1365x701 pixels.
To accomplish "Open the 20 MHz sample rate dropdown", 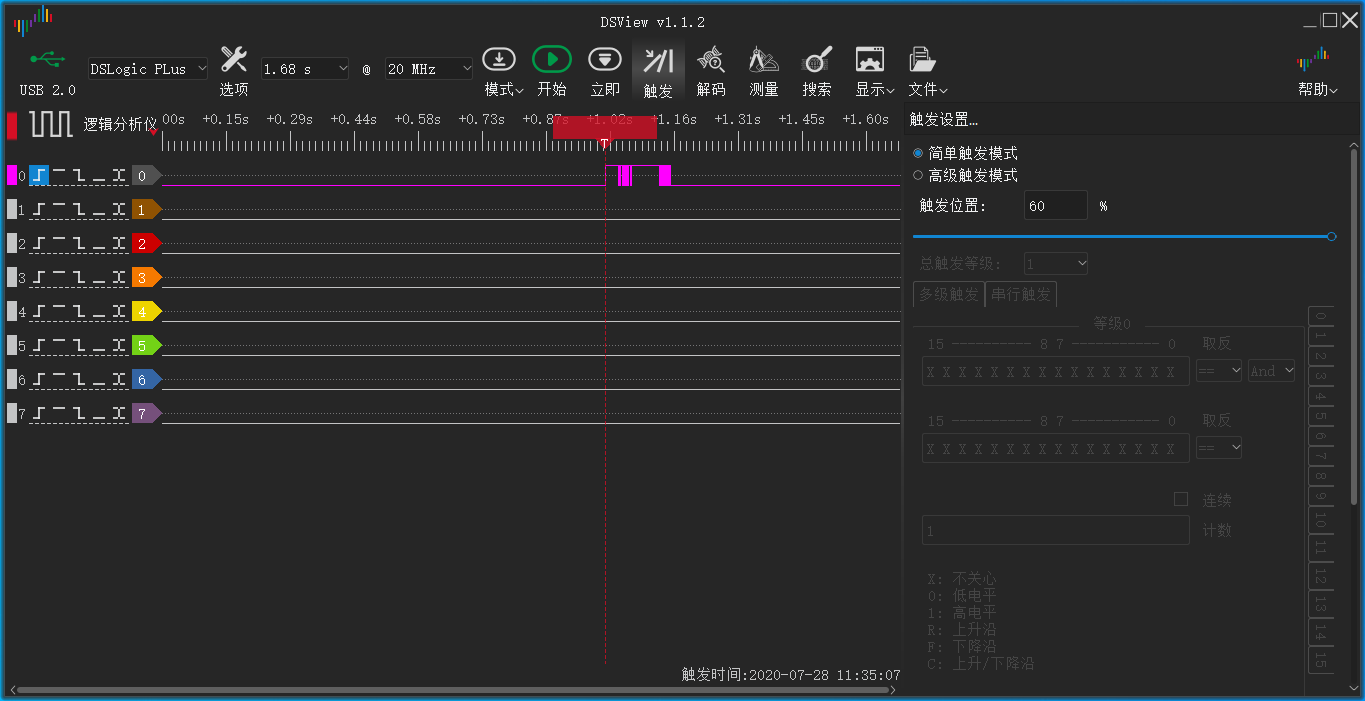I will (428, 68).
